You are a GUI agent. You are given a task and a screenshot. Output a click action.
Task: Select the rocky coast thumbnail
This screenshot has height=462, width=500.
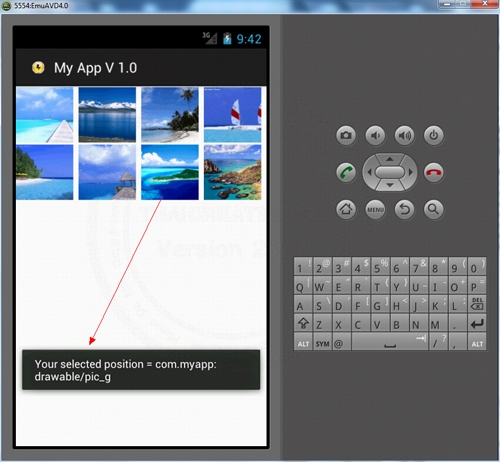pyautogui.click(x=233, y=172)
